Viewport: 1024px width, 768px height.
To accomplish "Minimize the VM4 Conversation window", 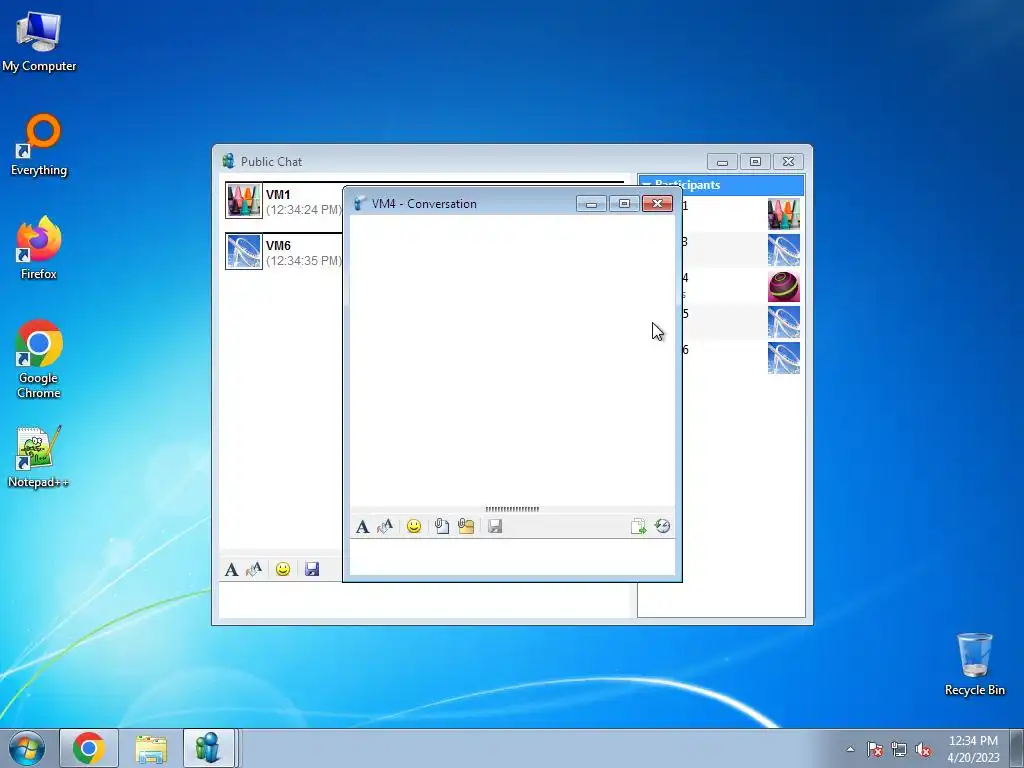I will (592, 204).
